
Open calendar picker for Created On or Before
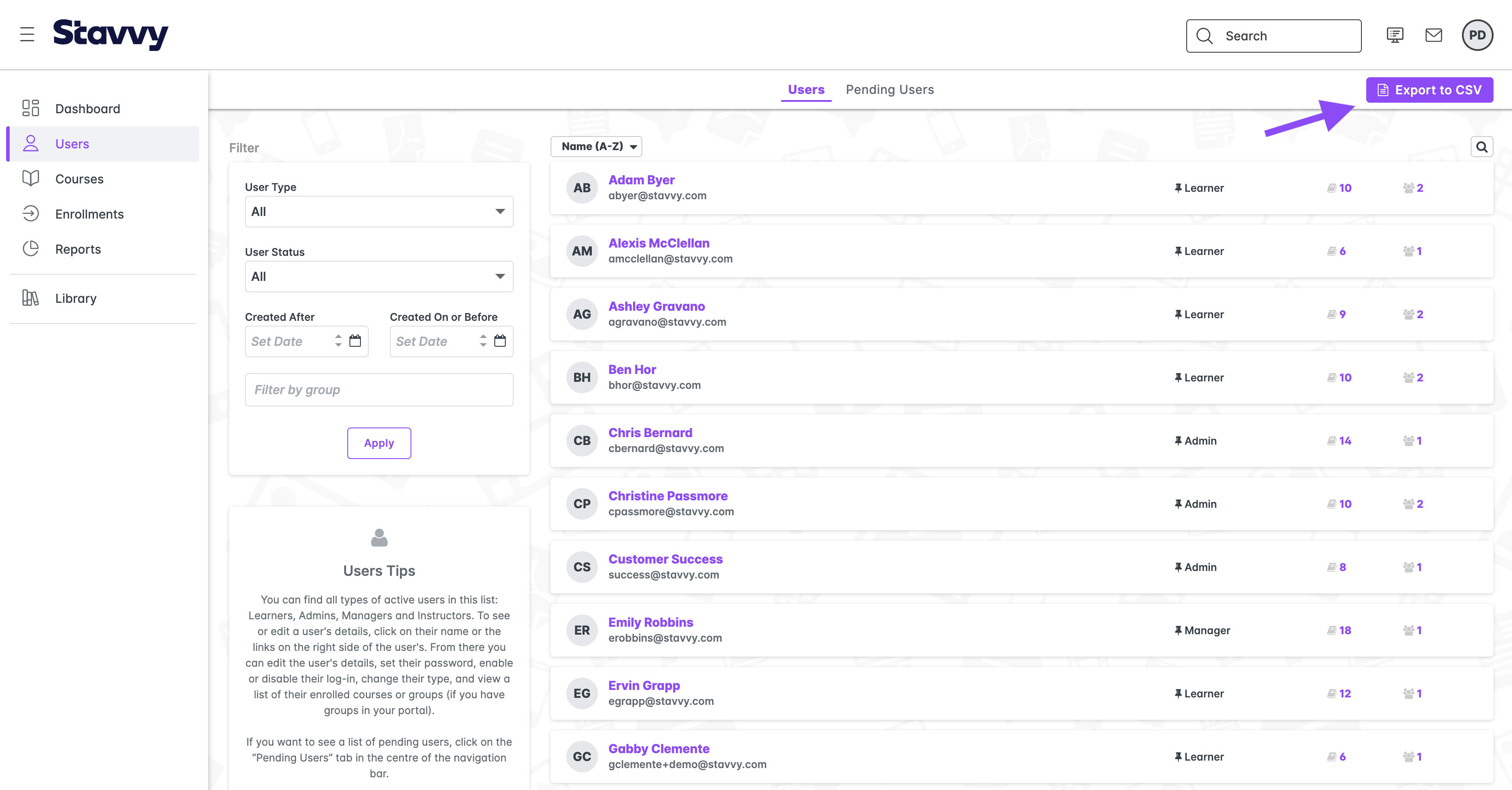500,341
